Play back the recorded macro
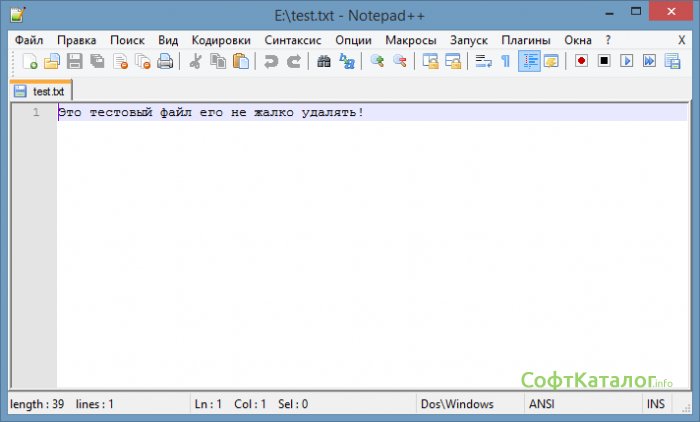 (627, 62)
